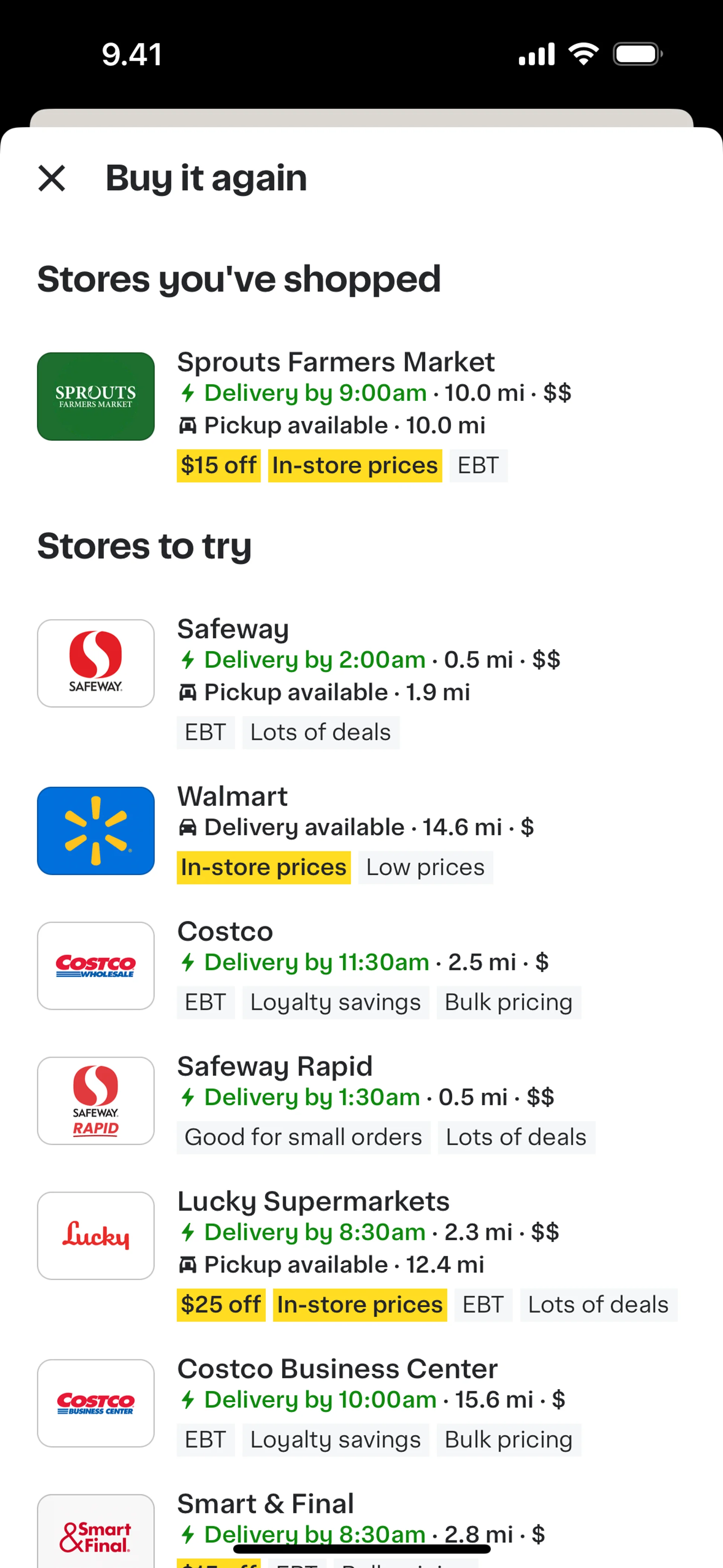Close the Buy it again sheet
This screenshot has width=723, height=1568.
point(52,178)
